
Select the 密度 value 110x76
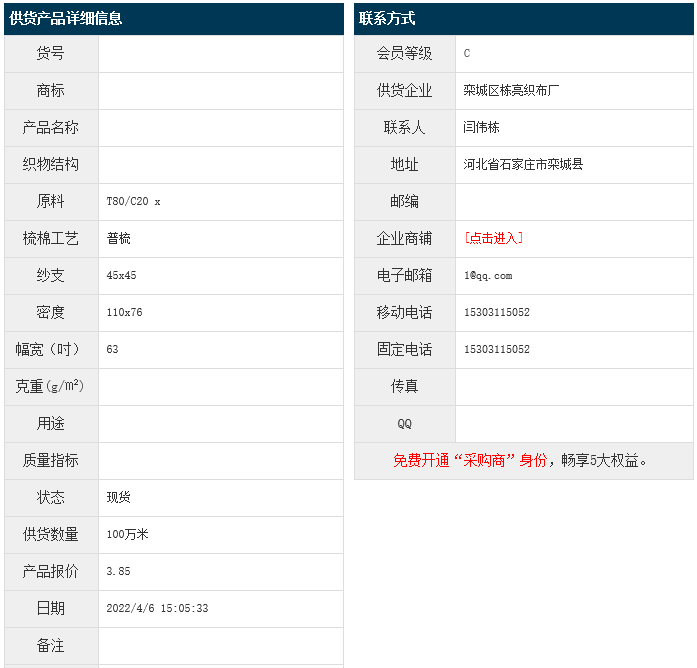tap(124, 312)
